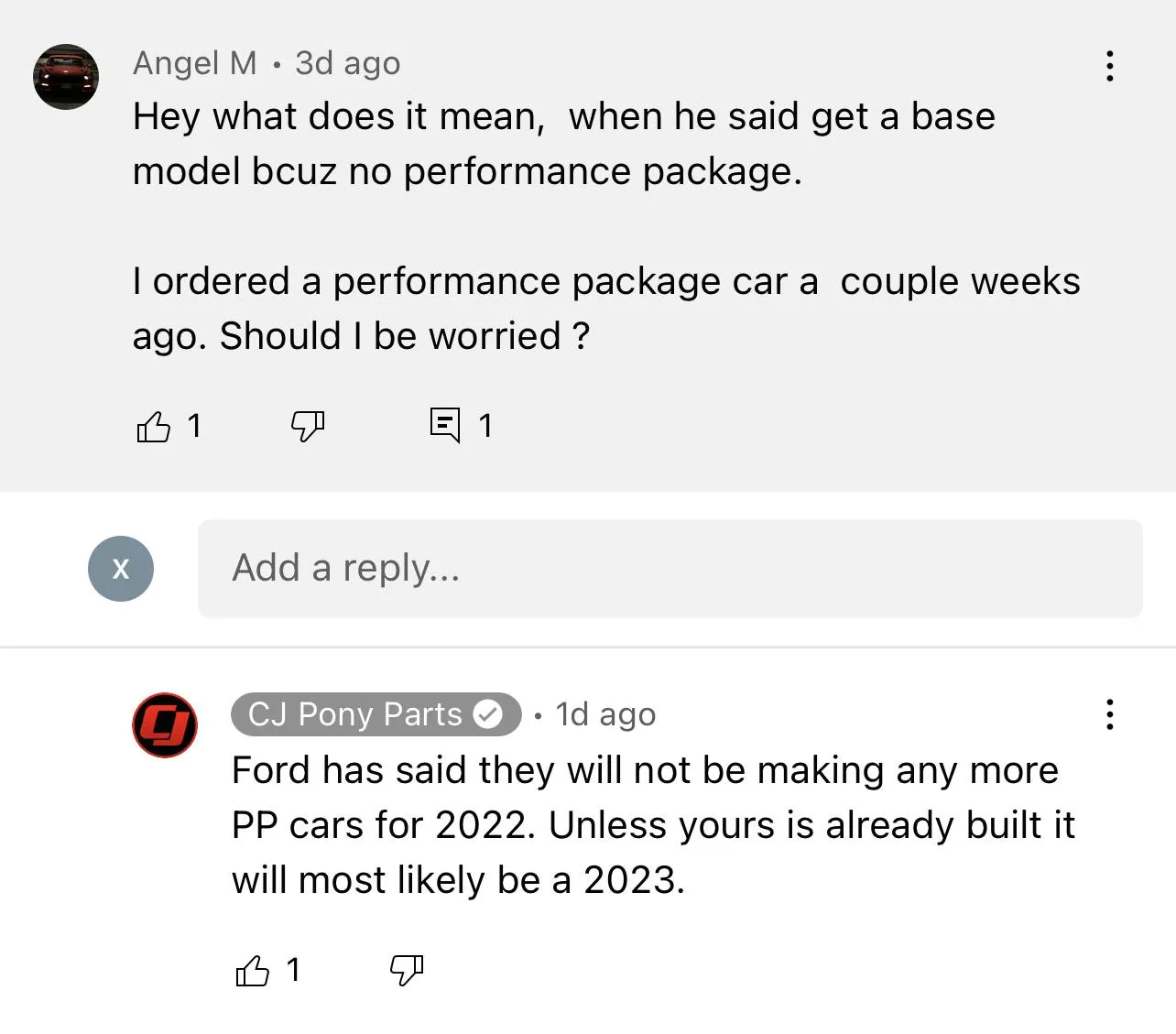Give a thumbs up to CJ Pony Parts reply
The image size is (1176, 1034).
pos(252,970)
